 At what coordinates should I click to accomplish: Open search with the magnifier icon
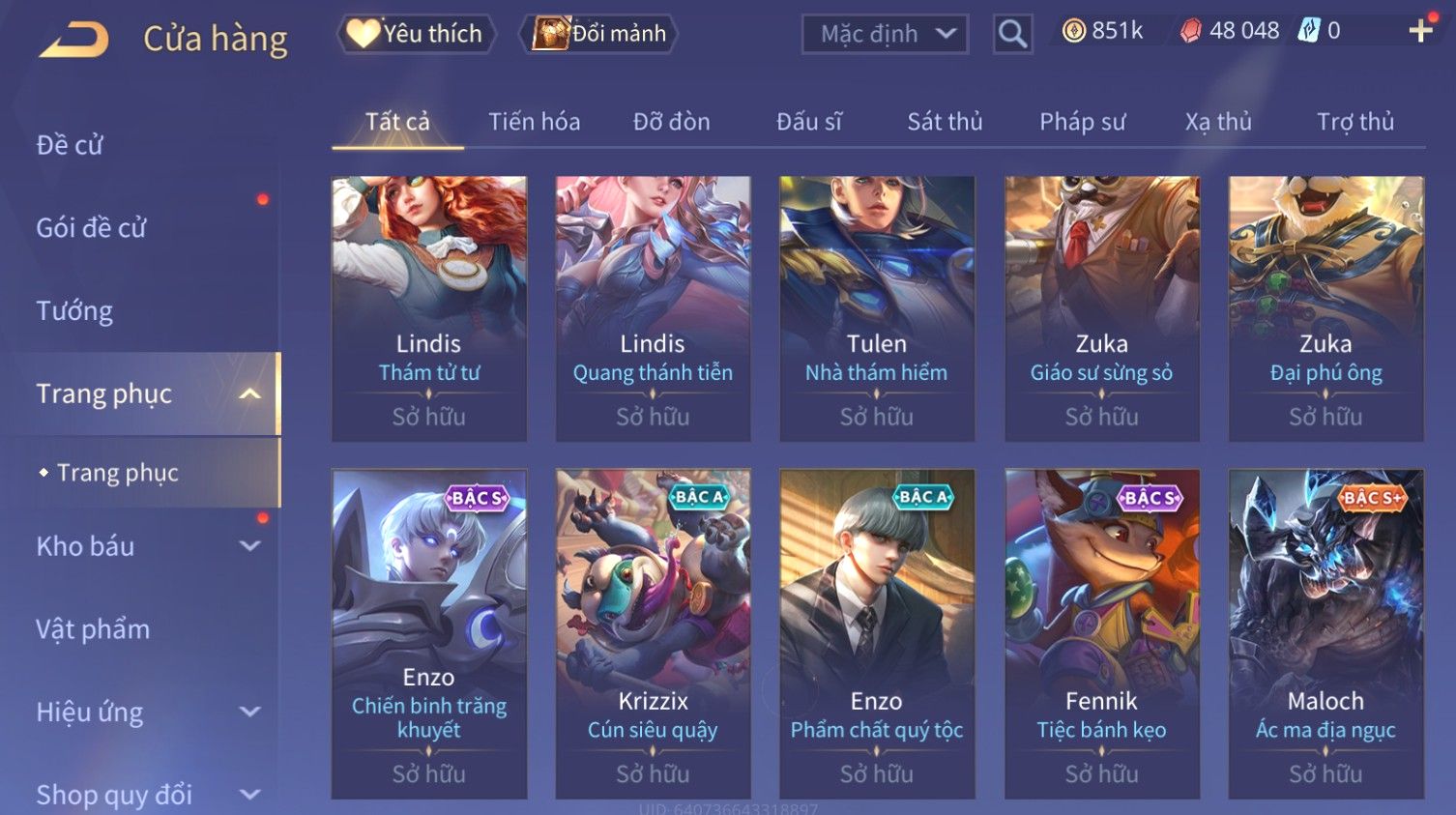pyautogui.click(x=1012, y=34)
